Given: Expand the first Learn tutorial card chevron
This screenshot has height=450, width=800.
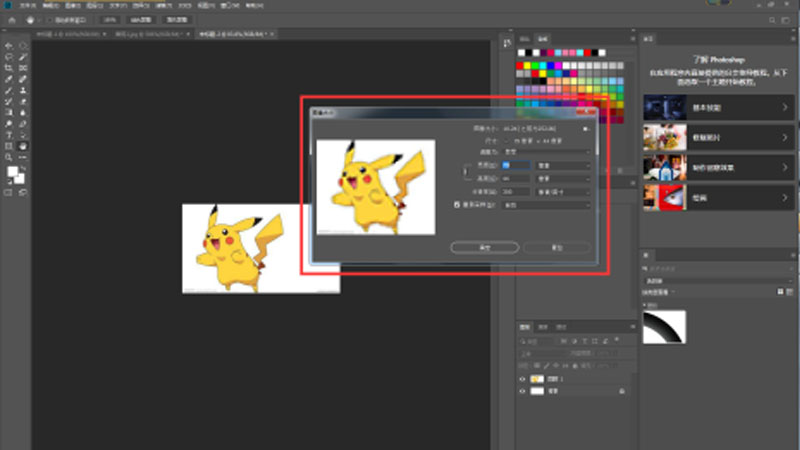Looking at the screenshot, I should [x=785, y=108].
